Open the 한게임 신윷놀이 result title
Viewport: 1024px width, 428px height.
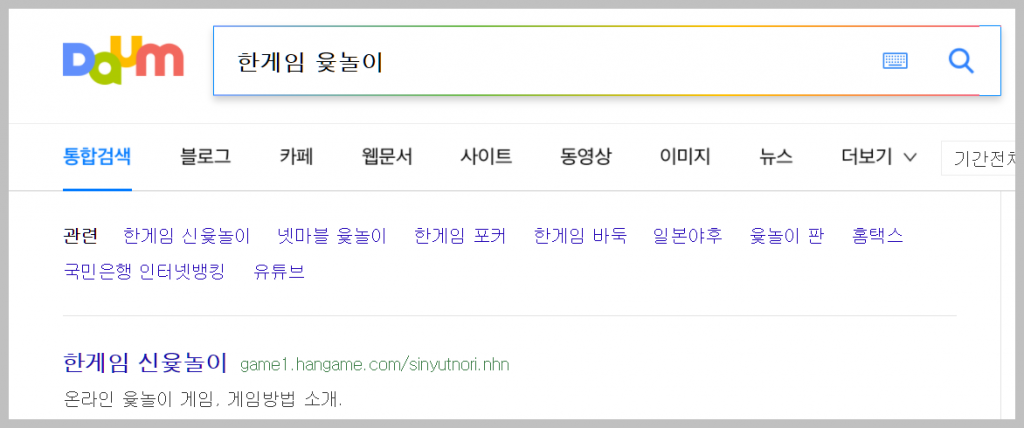click(x=145, y=362)
